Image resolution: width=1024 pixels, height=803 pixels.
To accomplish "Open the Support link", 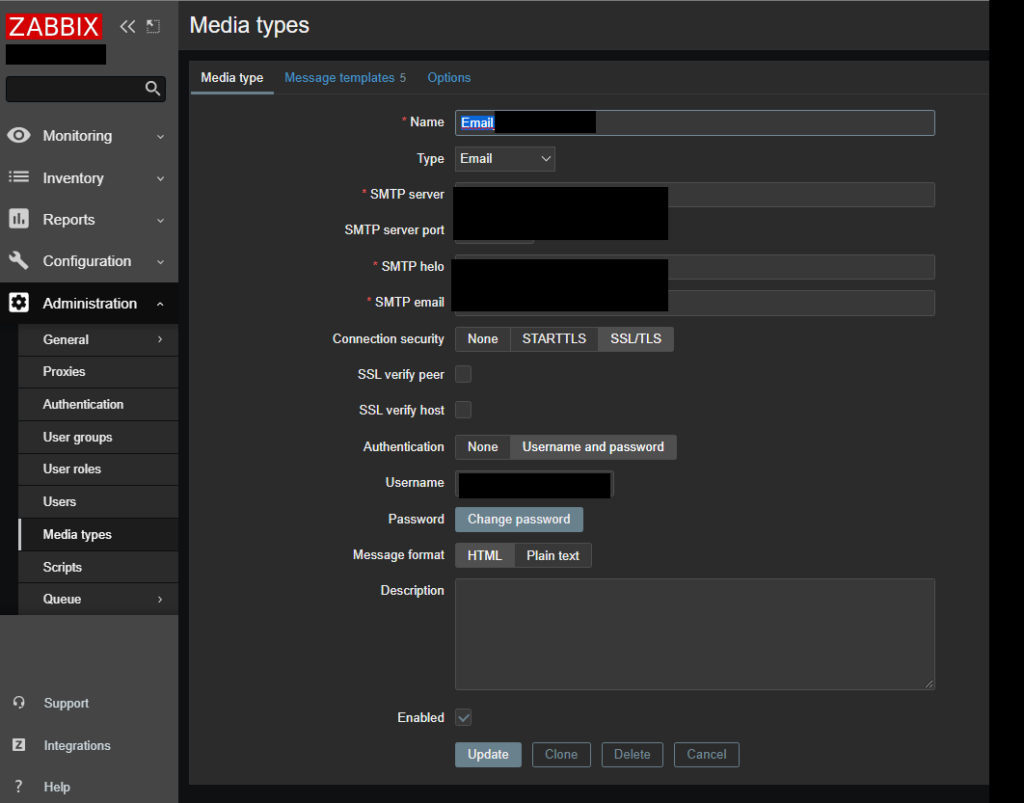I will [x=66, y=703].
